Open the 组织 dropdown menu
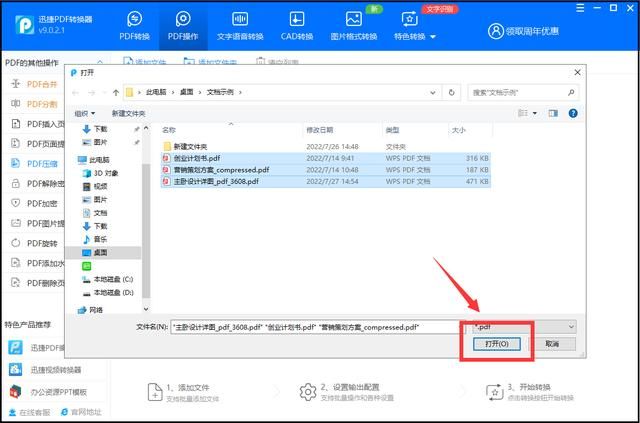640x423 pixels. [x=84, y=114]
